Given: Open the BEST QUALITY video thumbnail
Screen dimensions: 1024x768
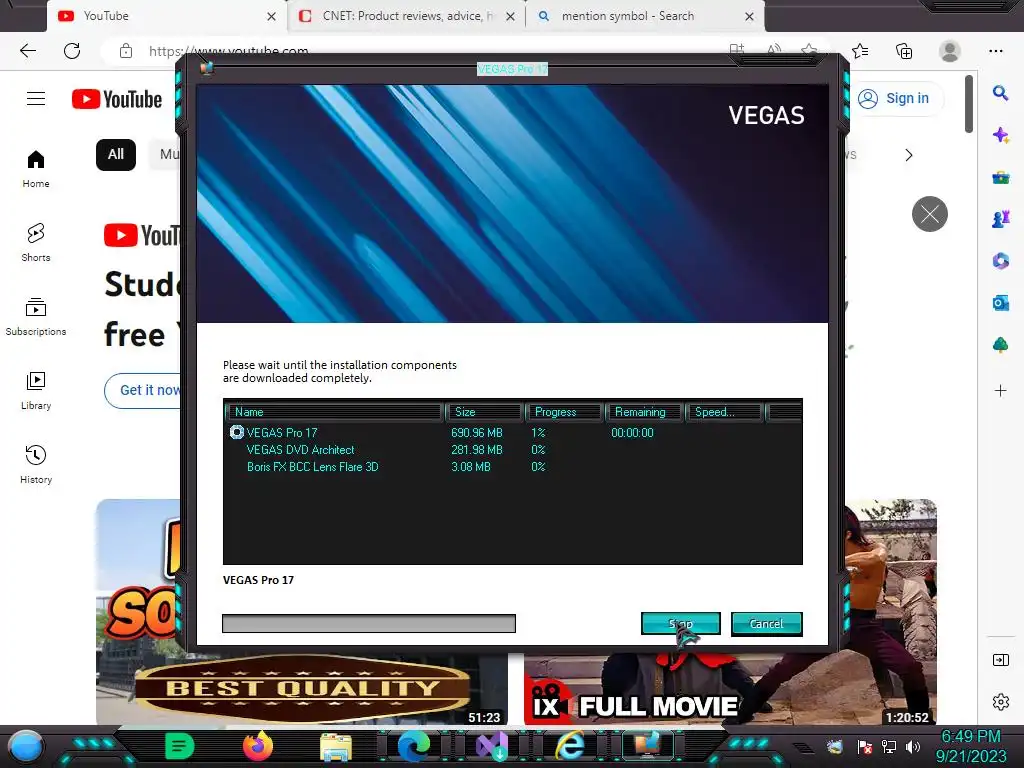Looking at the screenshot, I should (x=302, y=689).
